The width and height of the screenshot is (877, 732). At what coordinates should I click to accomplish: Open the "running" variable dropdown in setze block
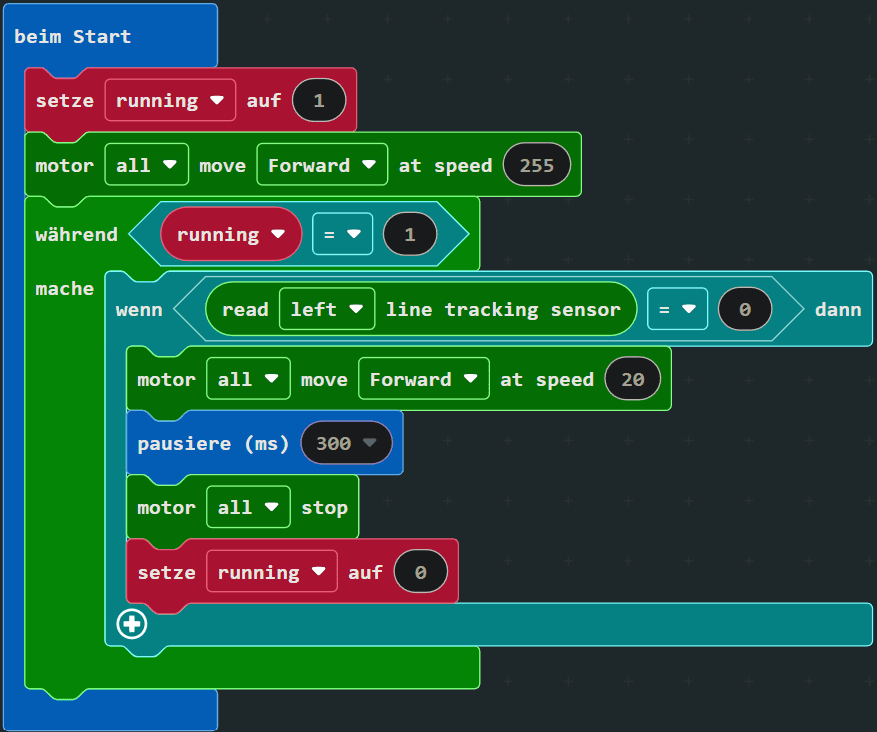170,100
